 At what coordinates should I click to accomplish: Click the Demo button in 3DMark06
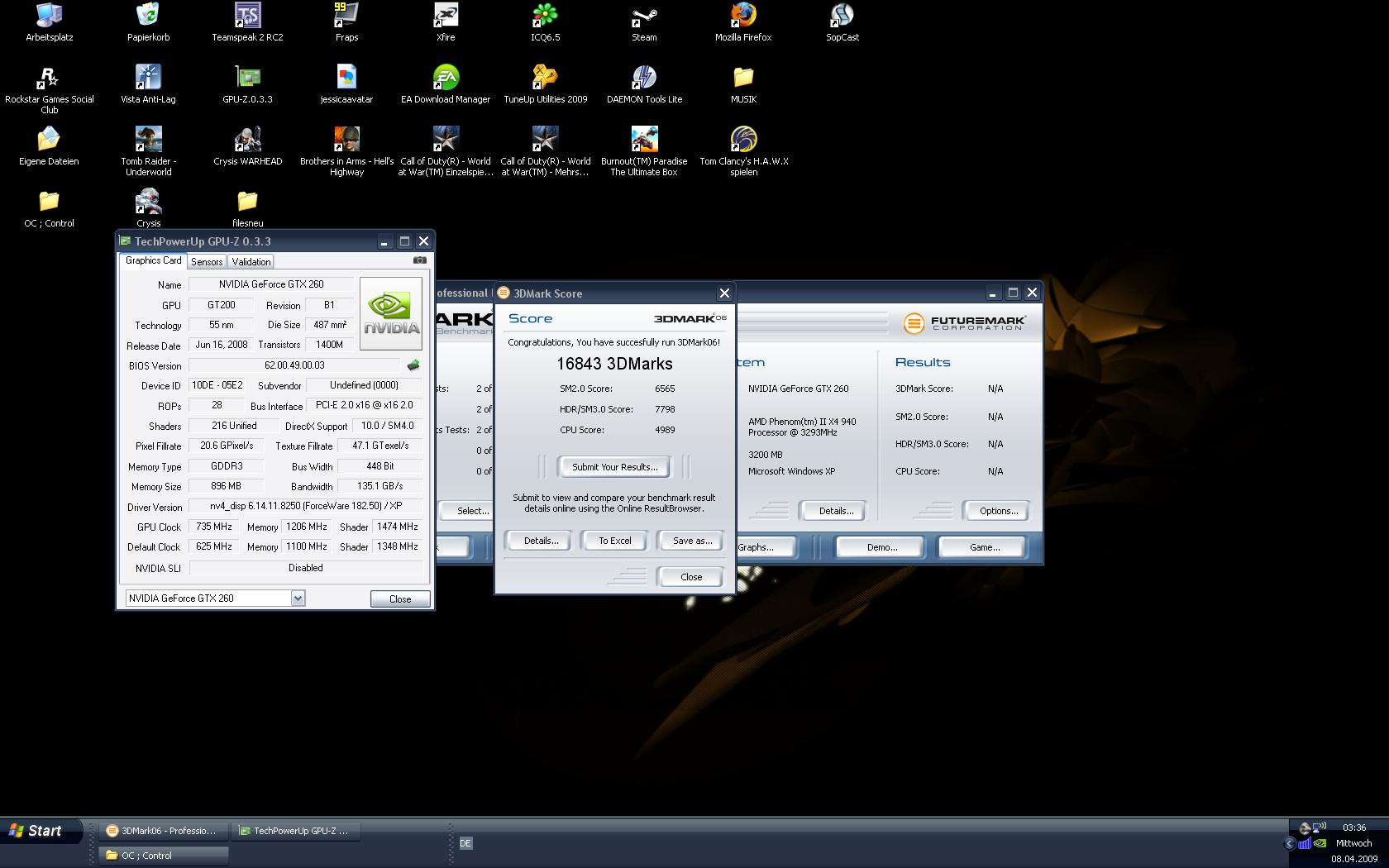pos(881,547)
